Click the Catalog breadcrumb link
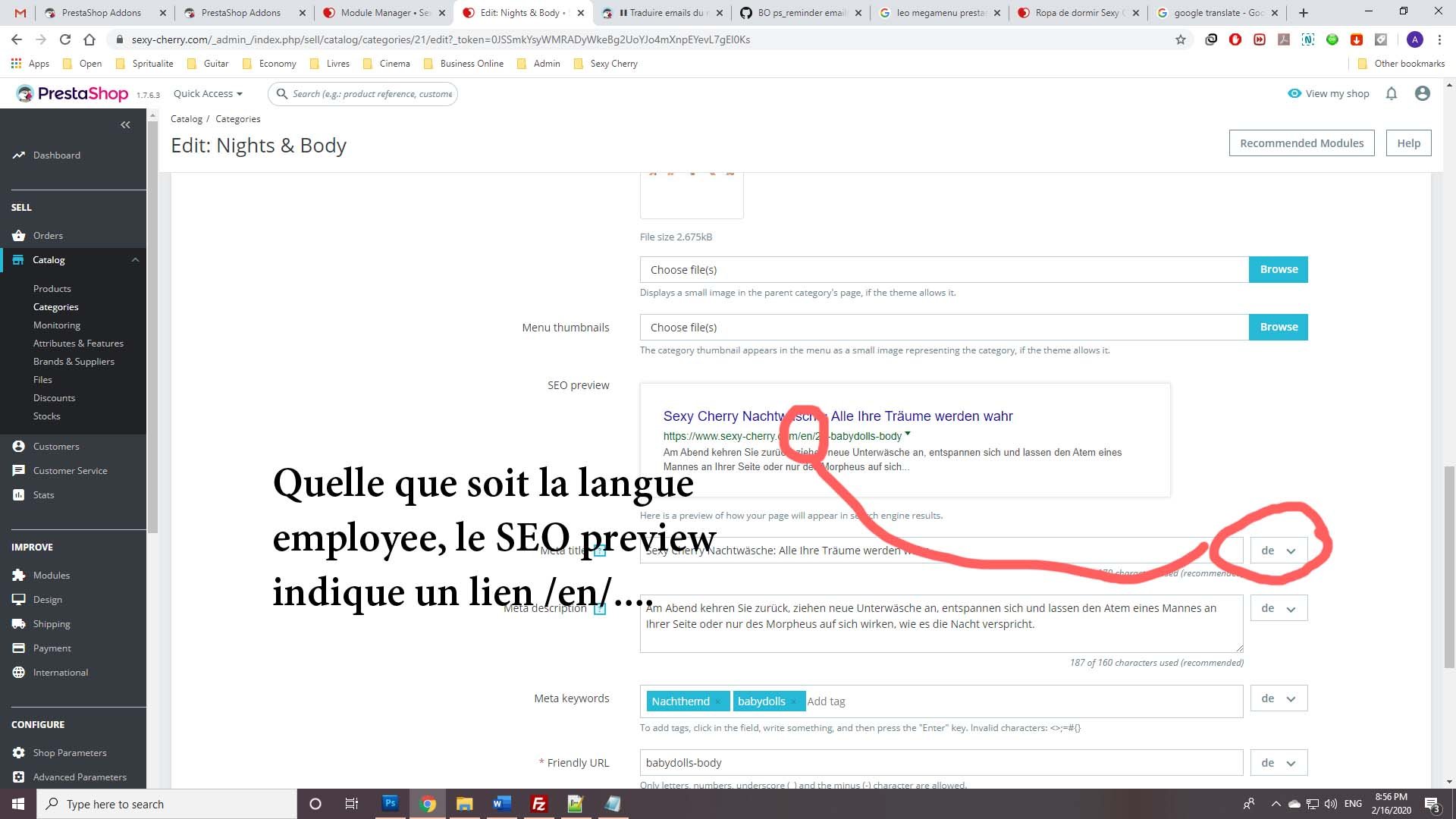 pos(186,118)
